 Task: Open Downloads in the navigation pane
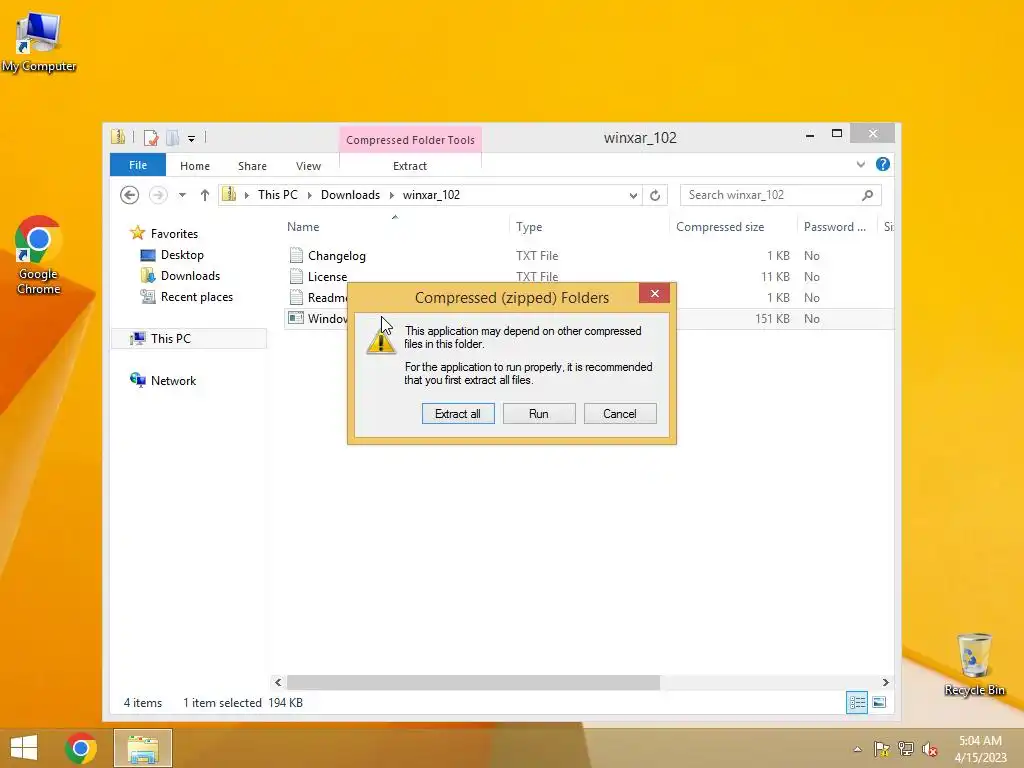coord(190,276)
